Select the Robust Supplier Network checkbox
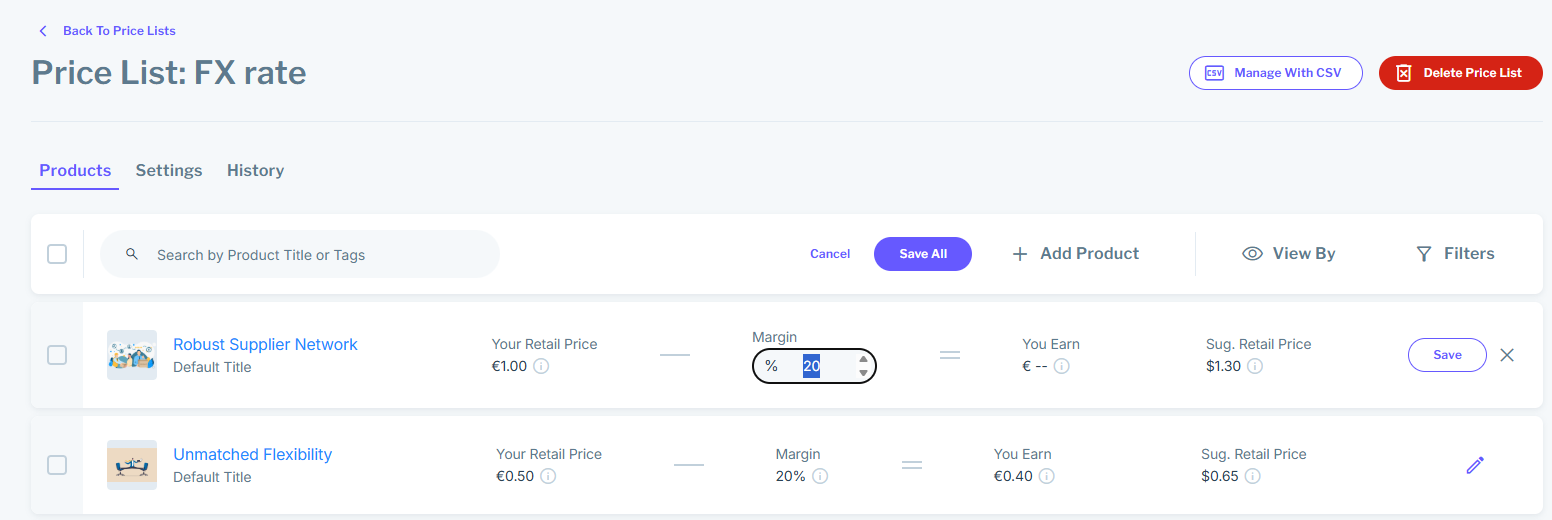 57,355
